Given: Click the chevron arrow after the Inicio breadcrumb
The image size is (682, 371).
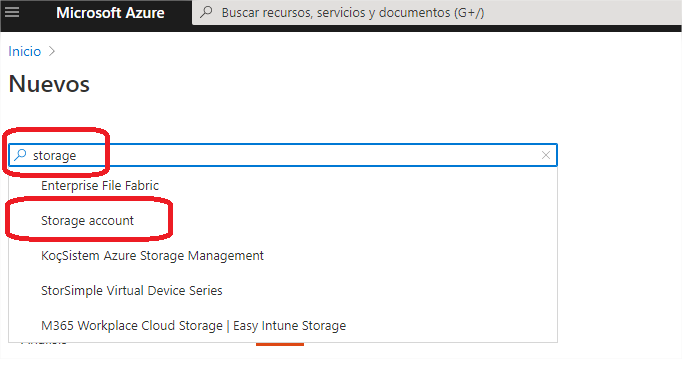Looking at the screenshot, I should (x=52, y=51).
